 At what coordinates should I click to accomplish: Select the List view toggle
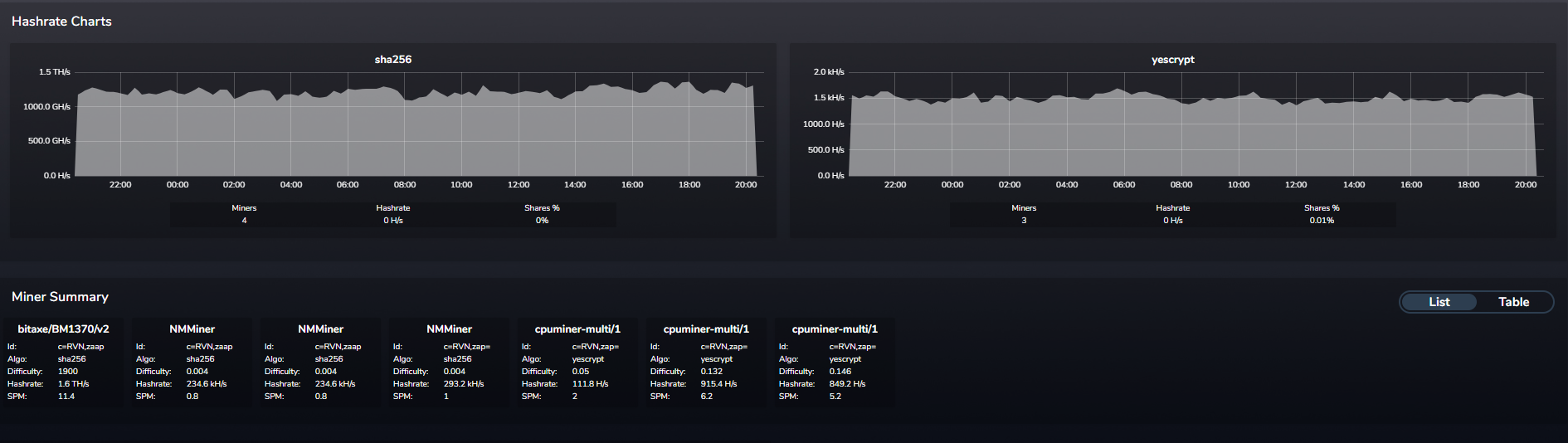pyautogui.click(x=1439, y=302)
